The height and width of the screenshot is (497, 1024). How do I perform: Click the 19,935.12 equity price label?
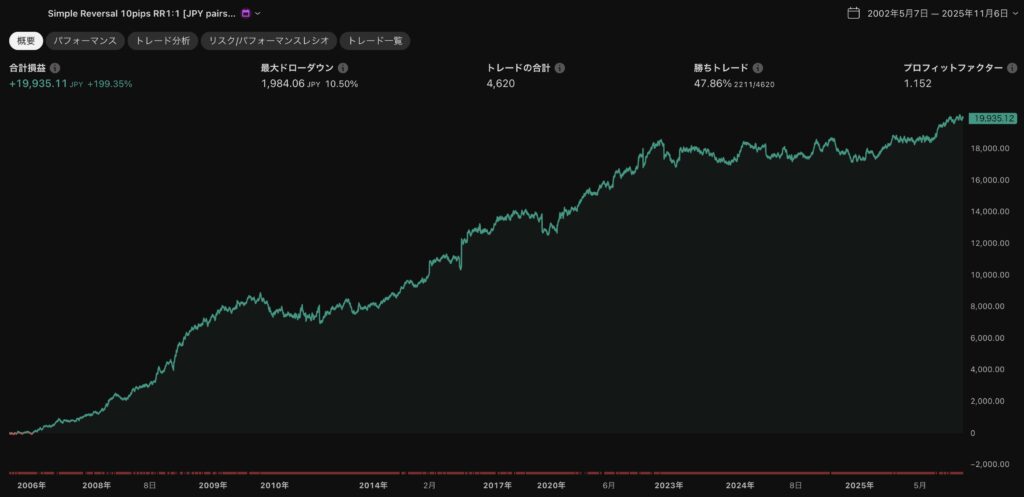(x=992, y=118)
